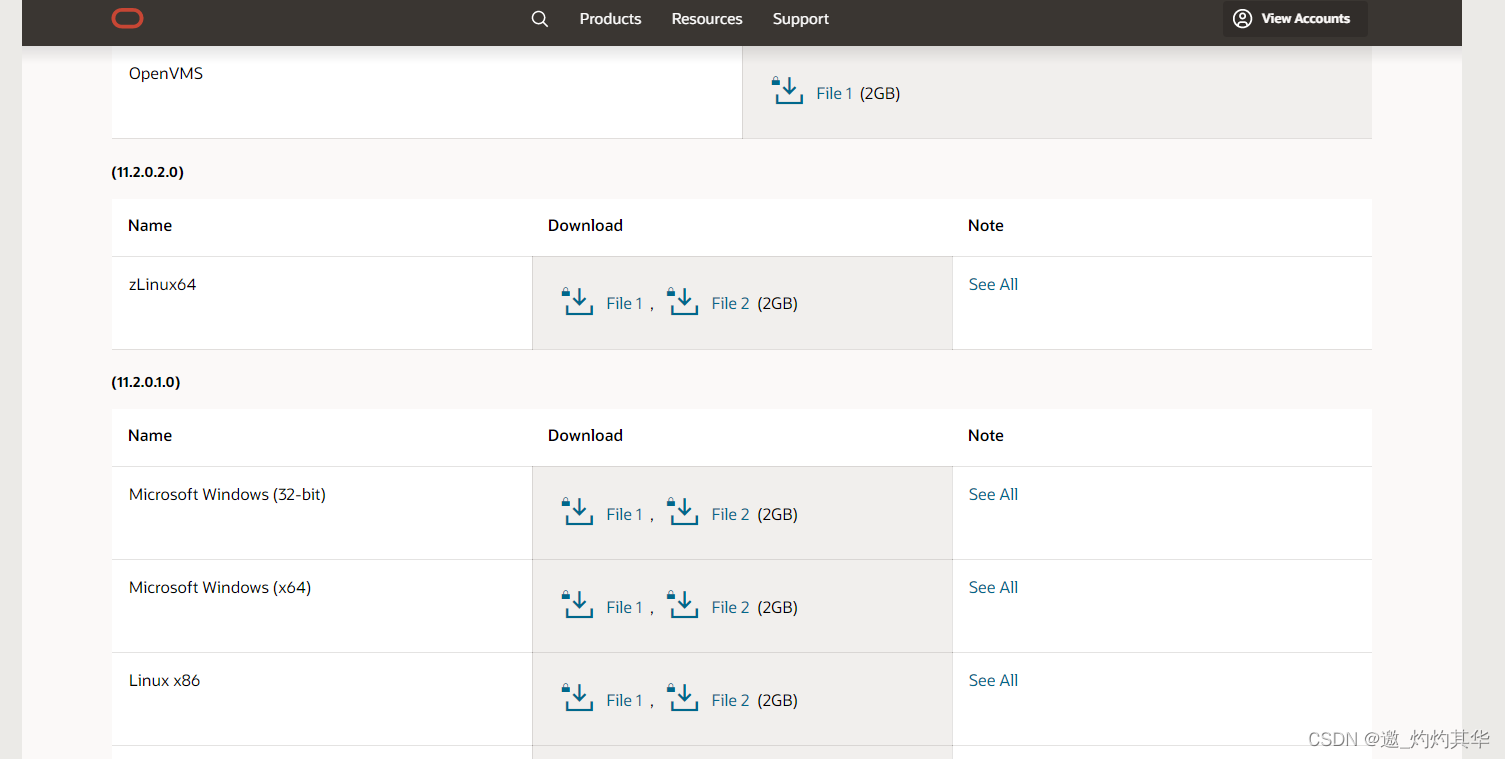
Task: Download Windows (32-bit) File 1 link
Action: pos(624,515)
